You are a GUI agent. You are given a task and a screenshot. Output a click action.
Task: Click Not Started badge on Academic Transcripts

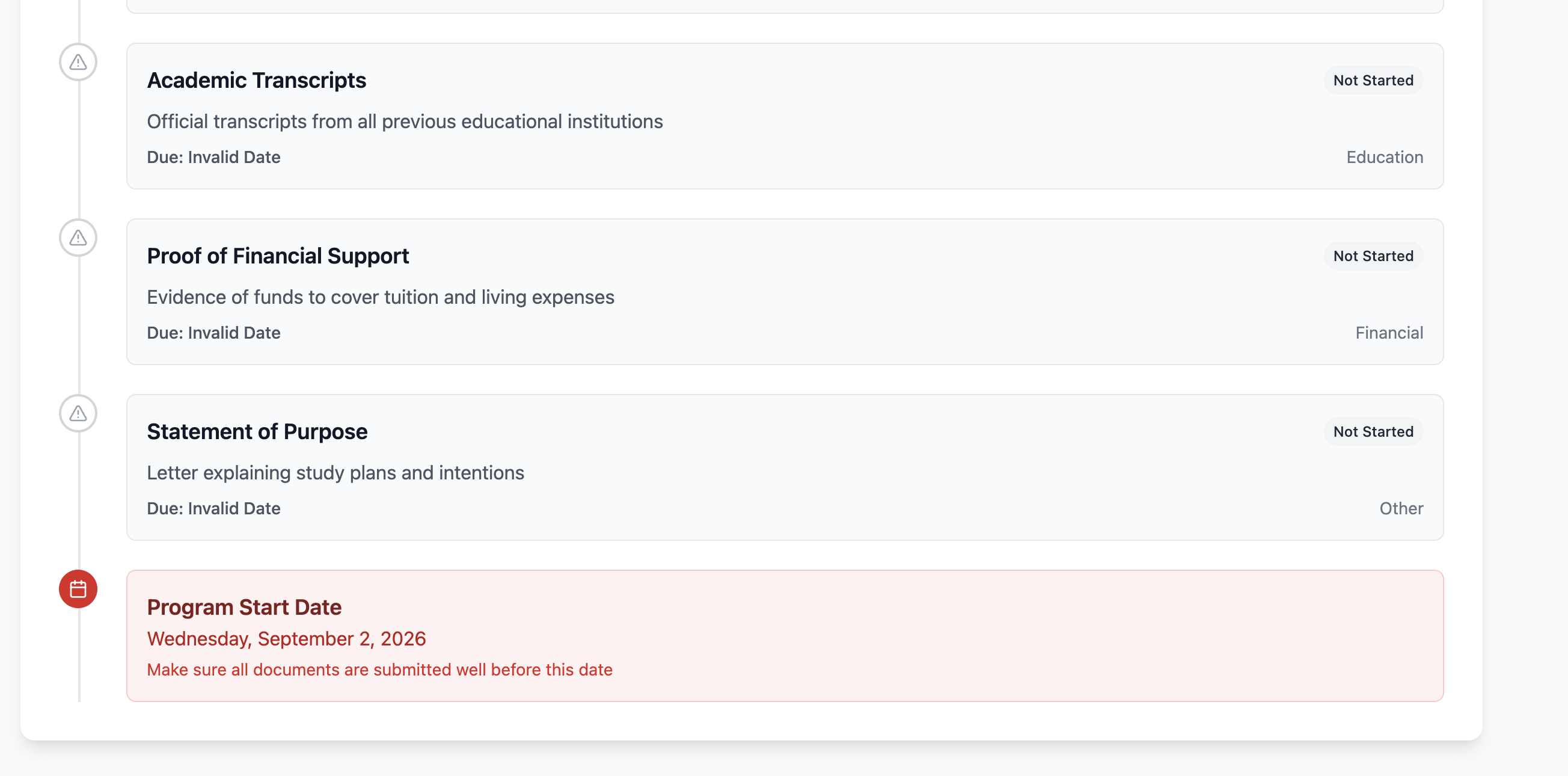click(x=1373, y=81)
